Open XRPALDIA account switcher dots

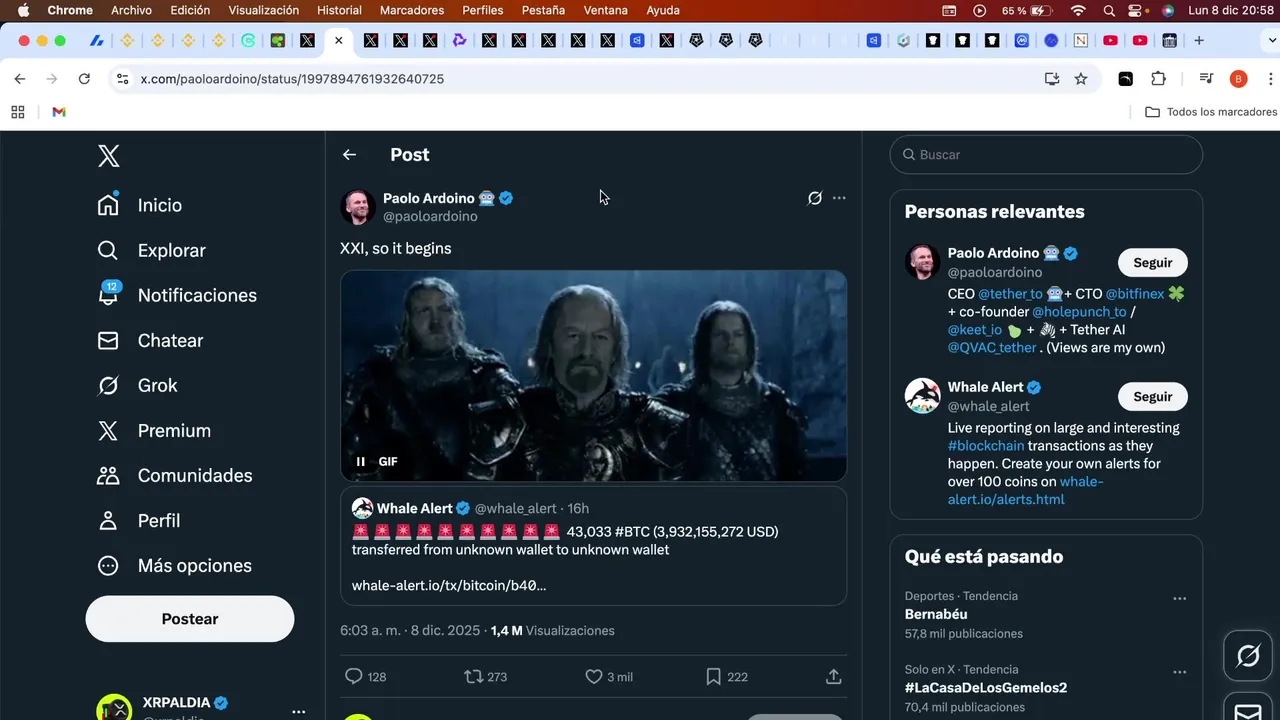point(298,712)
